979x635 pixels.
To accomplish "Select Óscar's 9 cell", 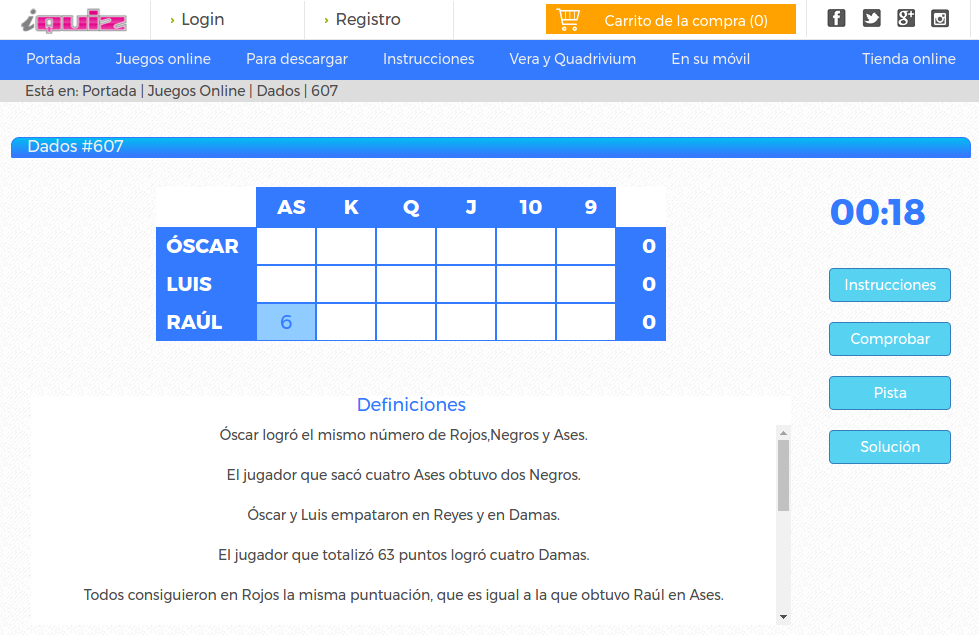I will point(586,246).
